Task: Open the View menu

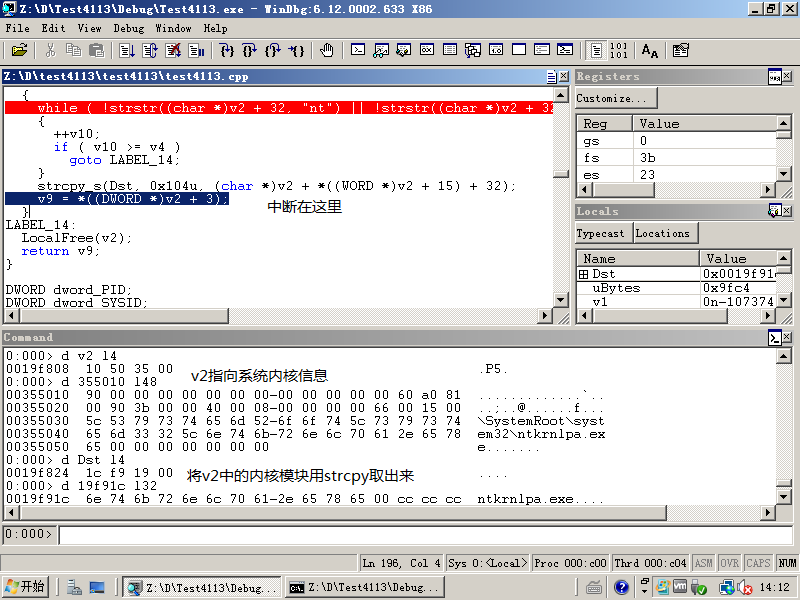Action: pyautogui.click(x=89, y=29)
